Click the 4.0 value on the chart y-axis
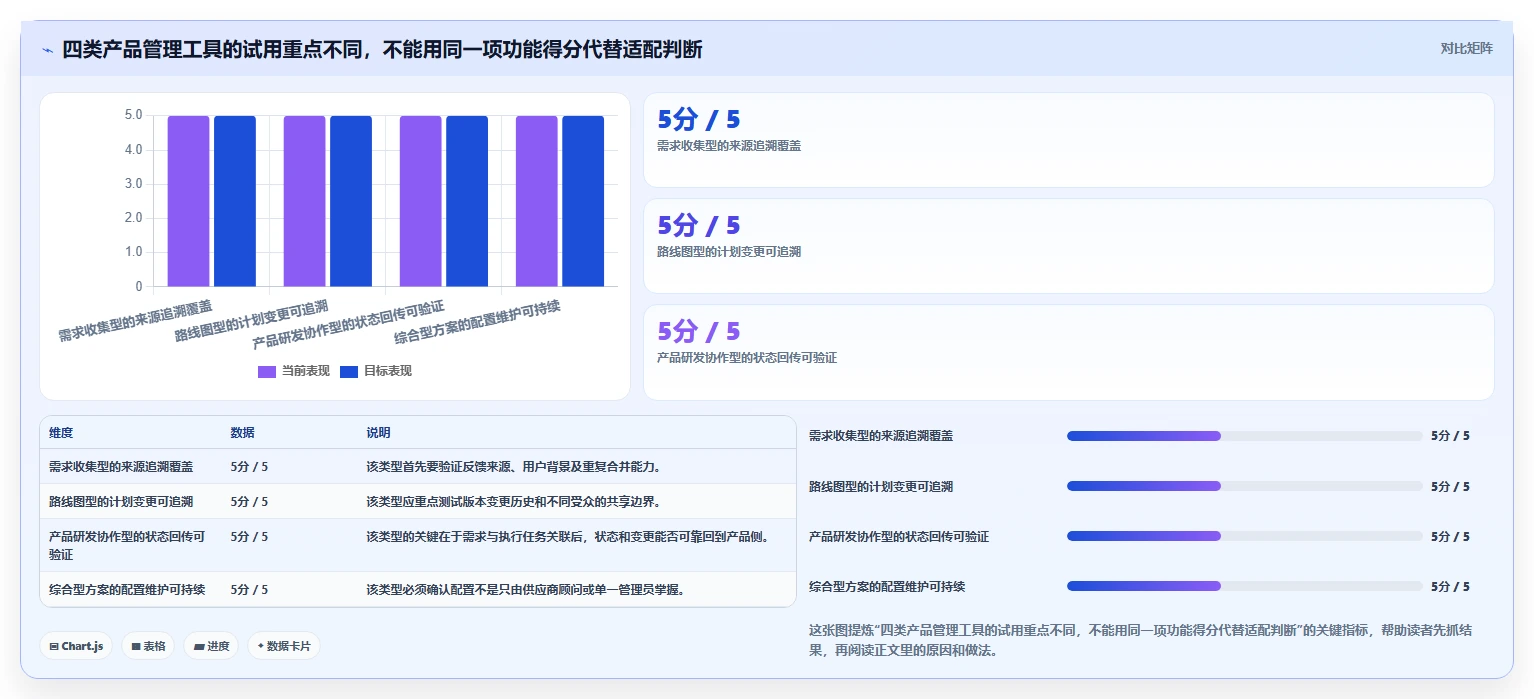1534x699 pixels. [x=133, y=150]
